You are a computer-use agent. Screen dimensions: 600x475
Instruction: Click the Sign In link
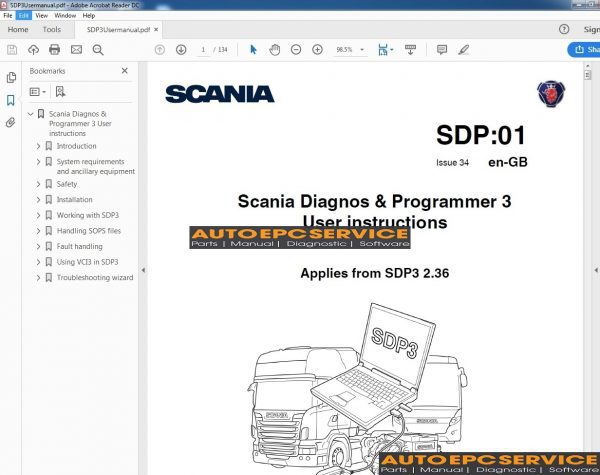tap(592, 29)
